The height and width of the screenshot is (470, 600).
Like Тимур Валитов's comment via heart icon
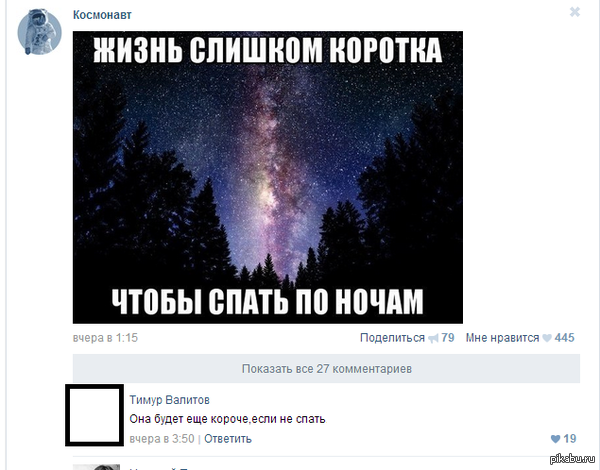point(555,439)
